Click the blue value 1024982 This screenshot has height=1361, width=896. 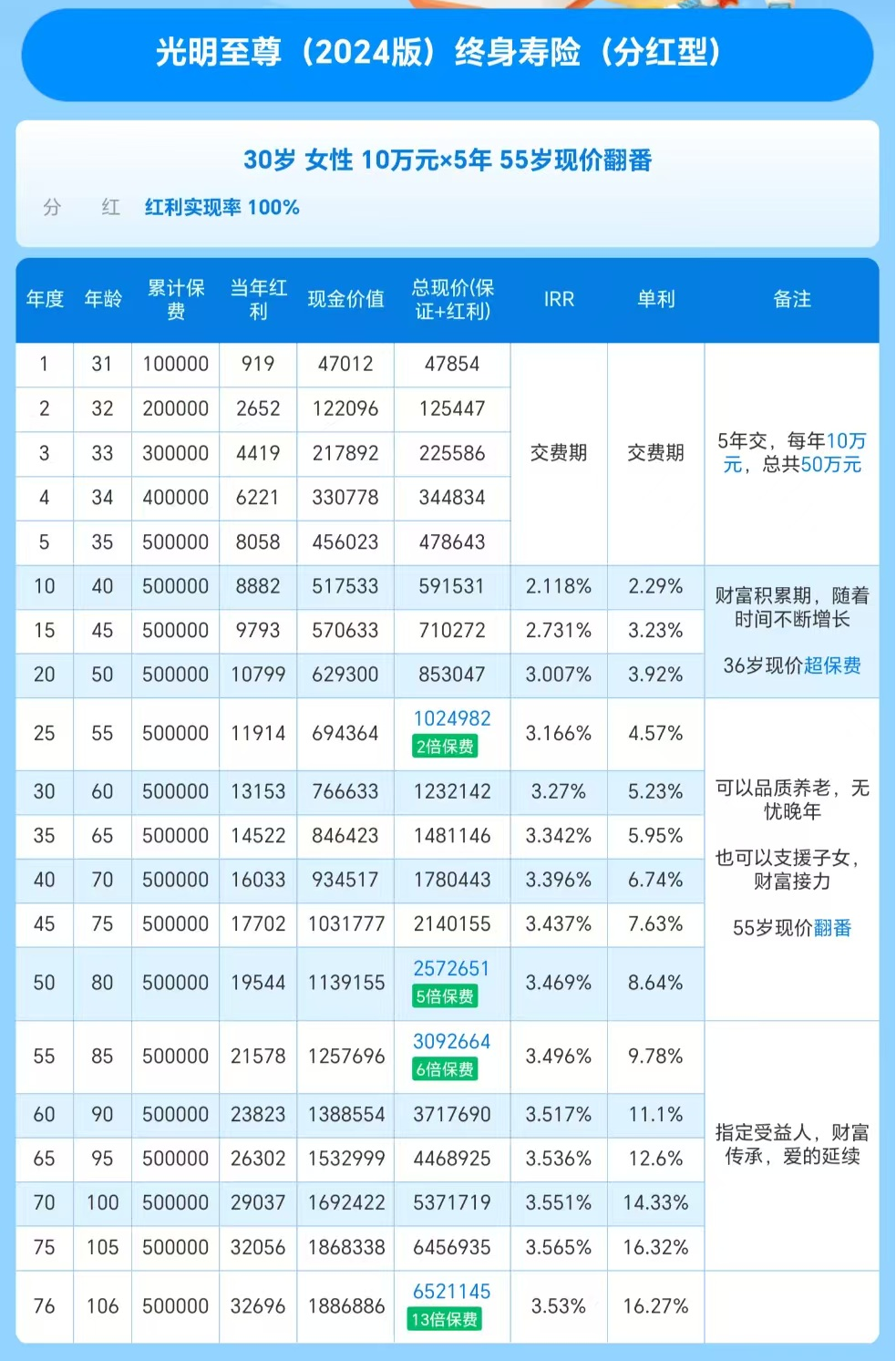pyautogui.click(x=450, y=719)
